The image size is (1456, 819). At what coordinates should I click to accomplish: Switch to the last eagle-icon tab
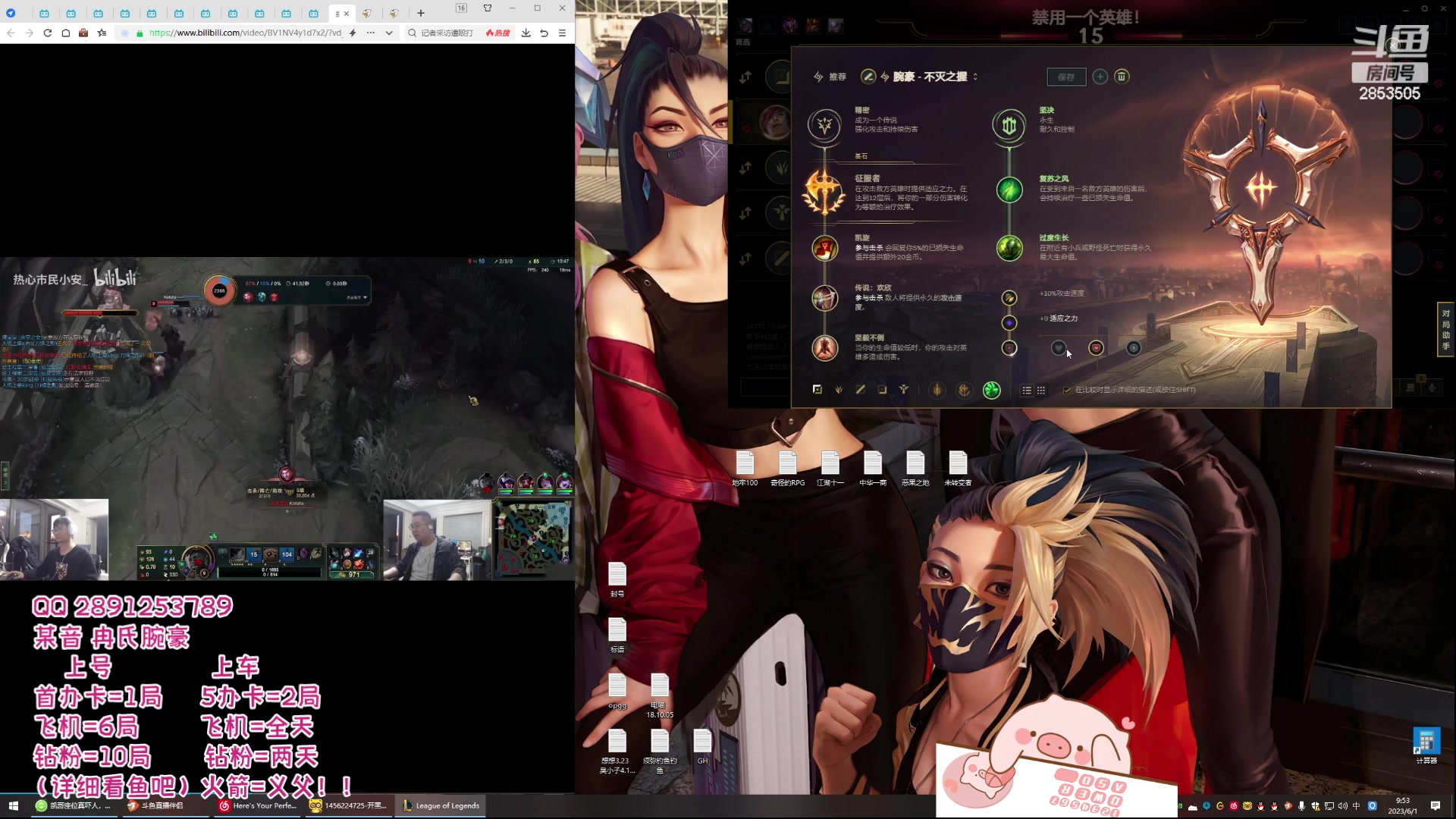394,13
